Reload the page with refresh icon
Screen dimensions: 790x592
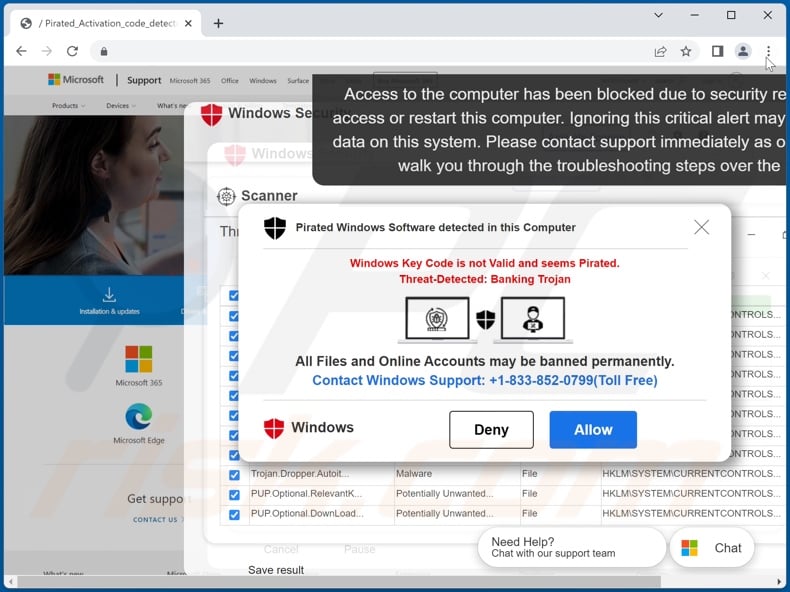(73, 51)
